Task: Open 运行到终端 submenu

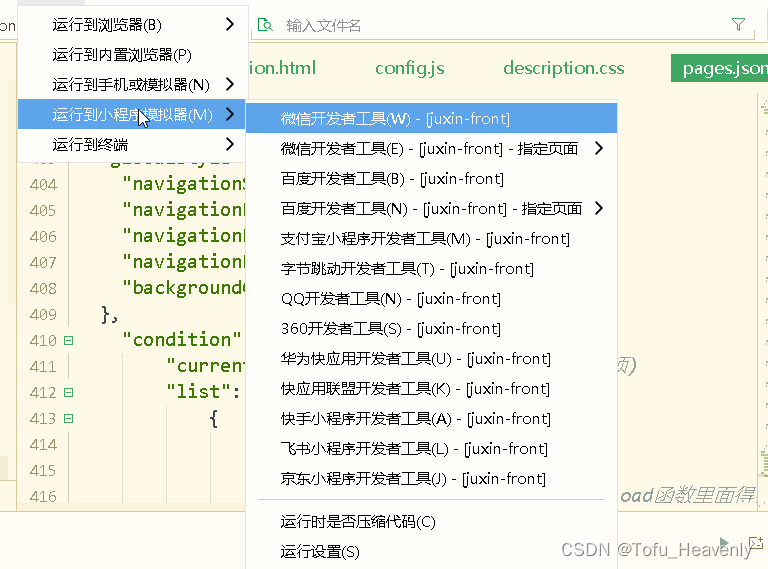Action: coord(131,144)
